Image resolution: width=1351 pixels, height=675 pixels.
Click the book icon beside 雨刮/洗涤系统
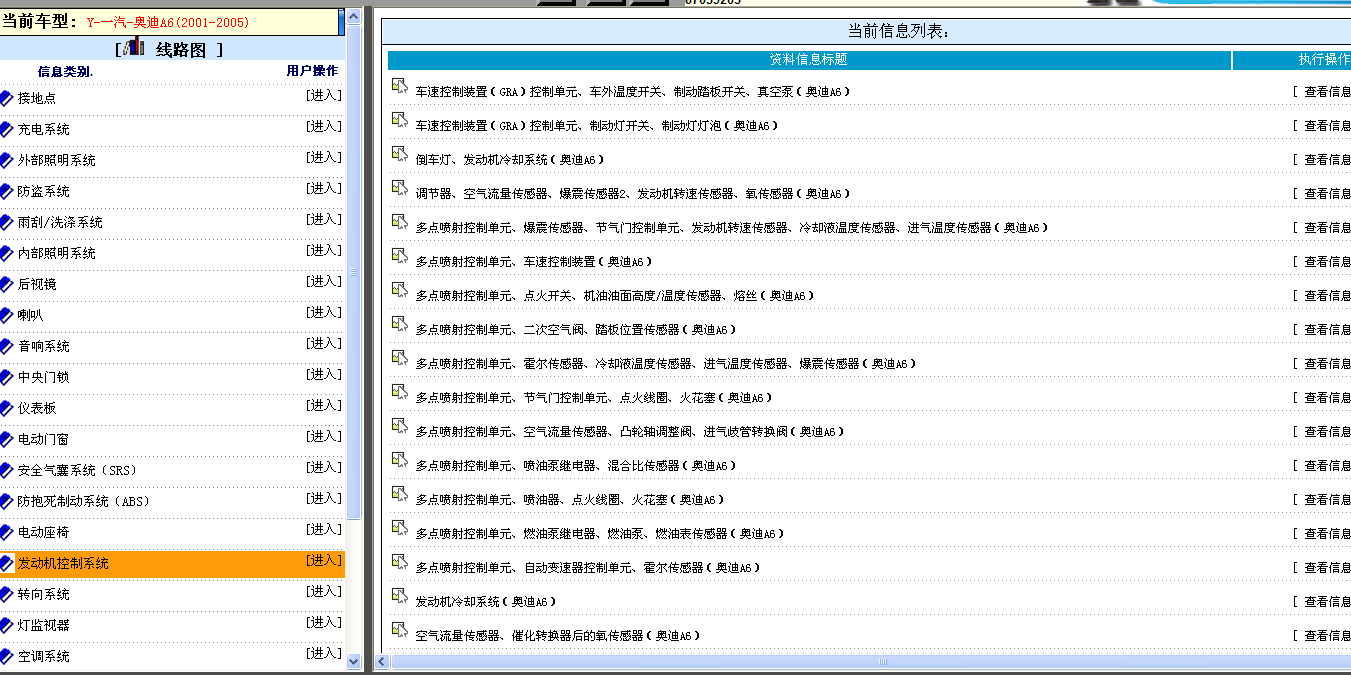click(7, 222)
